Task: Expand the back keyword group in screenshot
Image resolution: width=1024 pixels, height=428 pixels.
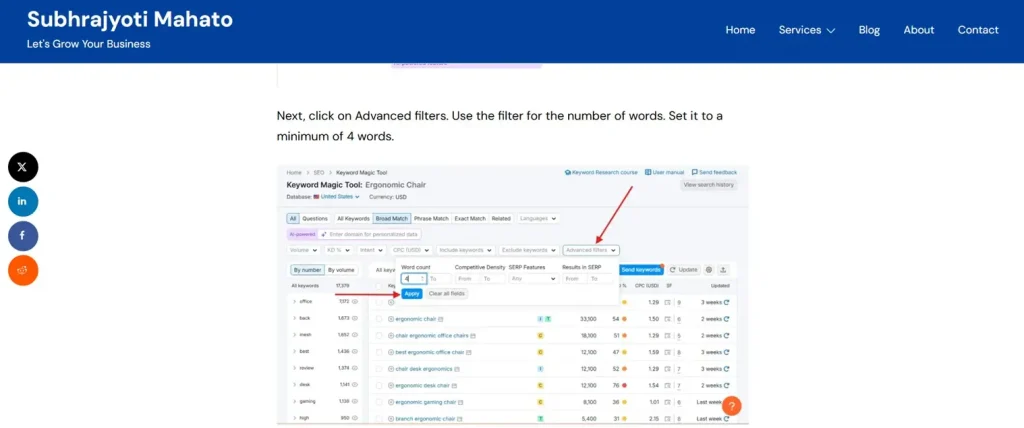Action: coord(295,318)
